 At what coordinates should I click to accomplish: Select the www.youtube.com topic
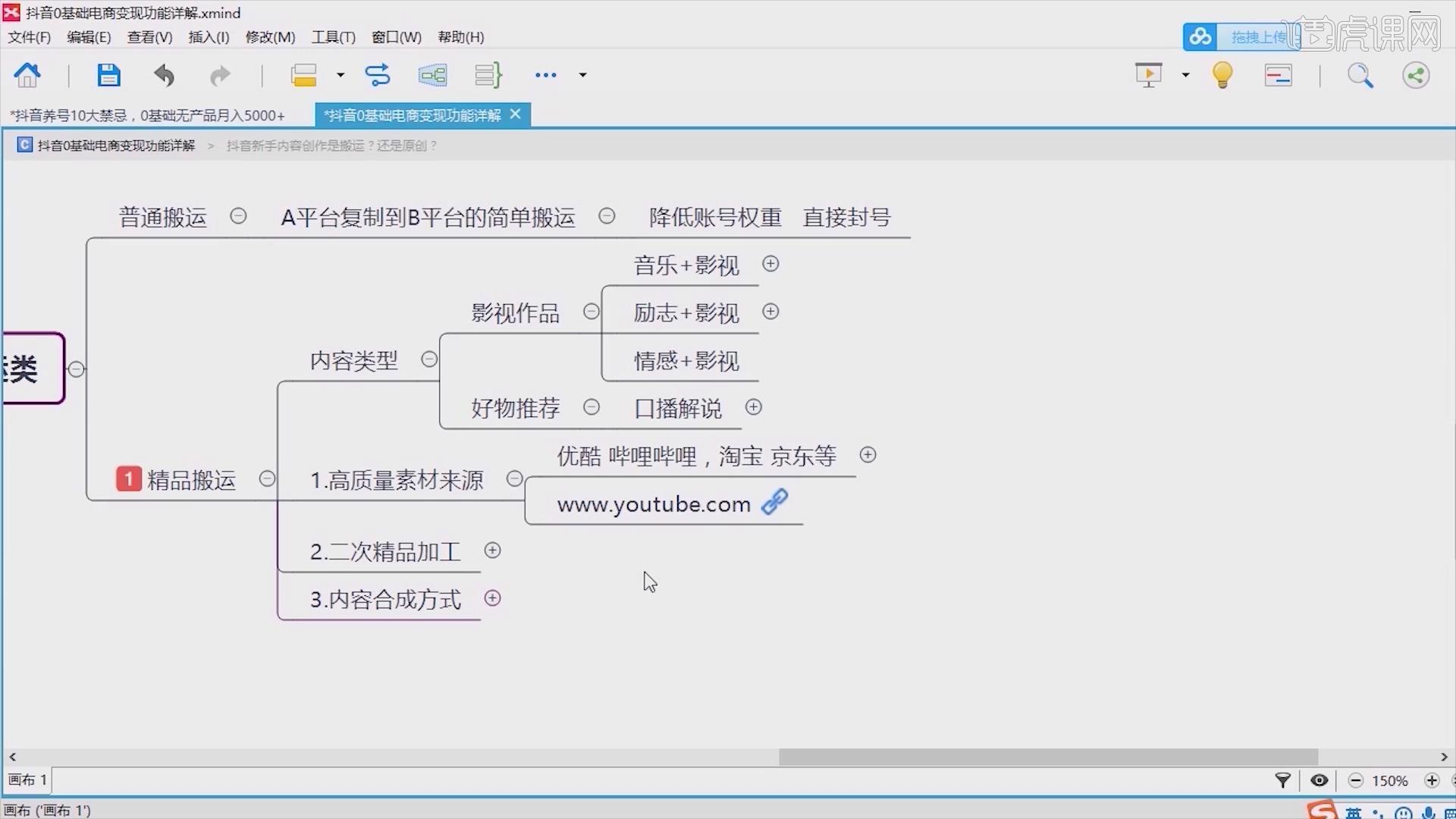coord(654,504)
